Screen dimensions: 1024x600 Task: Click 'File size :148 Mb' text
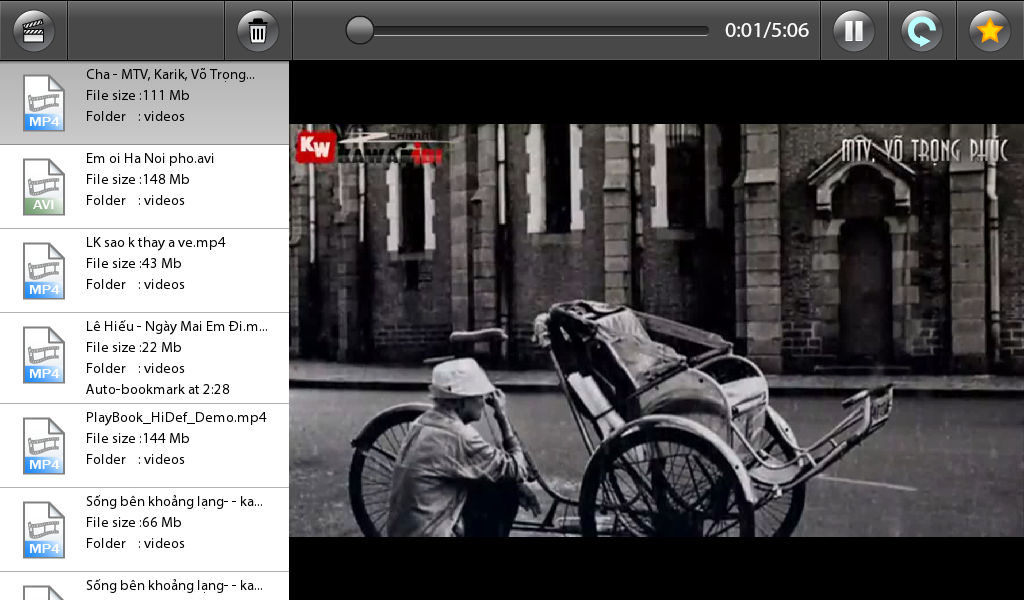pyautogui.click(x=137, y=180)
